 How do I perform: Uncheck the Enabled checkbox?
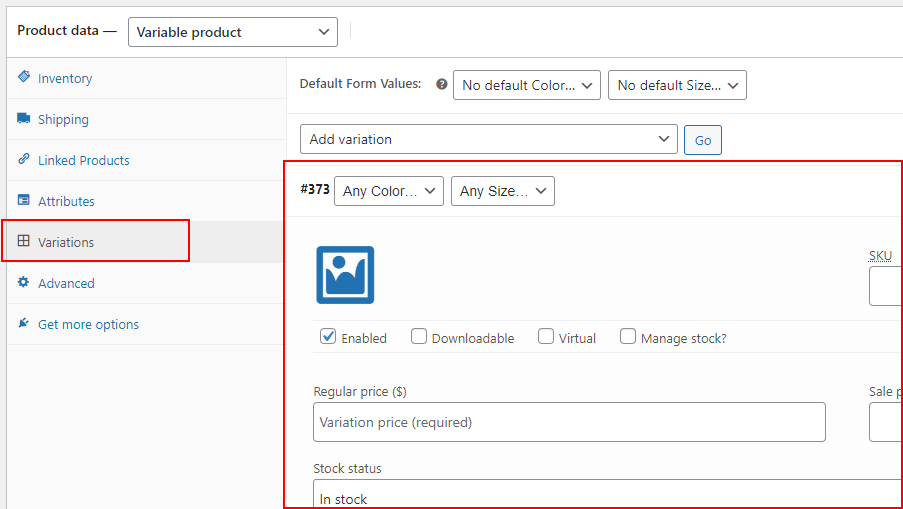click(x=328, y=336)
